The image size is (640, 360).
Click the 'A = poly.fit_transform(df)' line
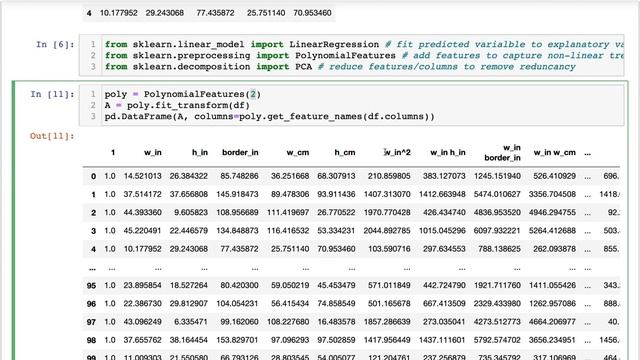(177, 105)
